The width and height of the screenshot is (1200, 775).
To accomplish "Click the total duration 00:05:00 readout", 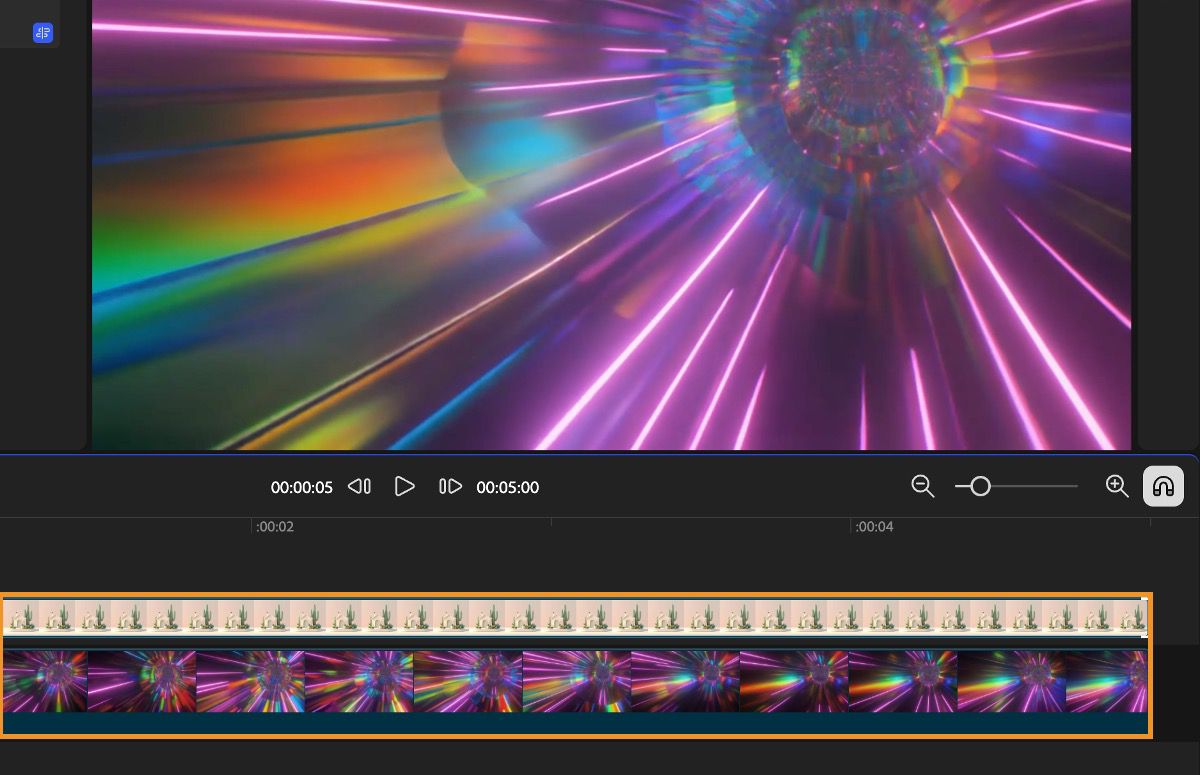I will [508, 488].
